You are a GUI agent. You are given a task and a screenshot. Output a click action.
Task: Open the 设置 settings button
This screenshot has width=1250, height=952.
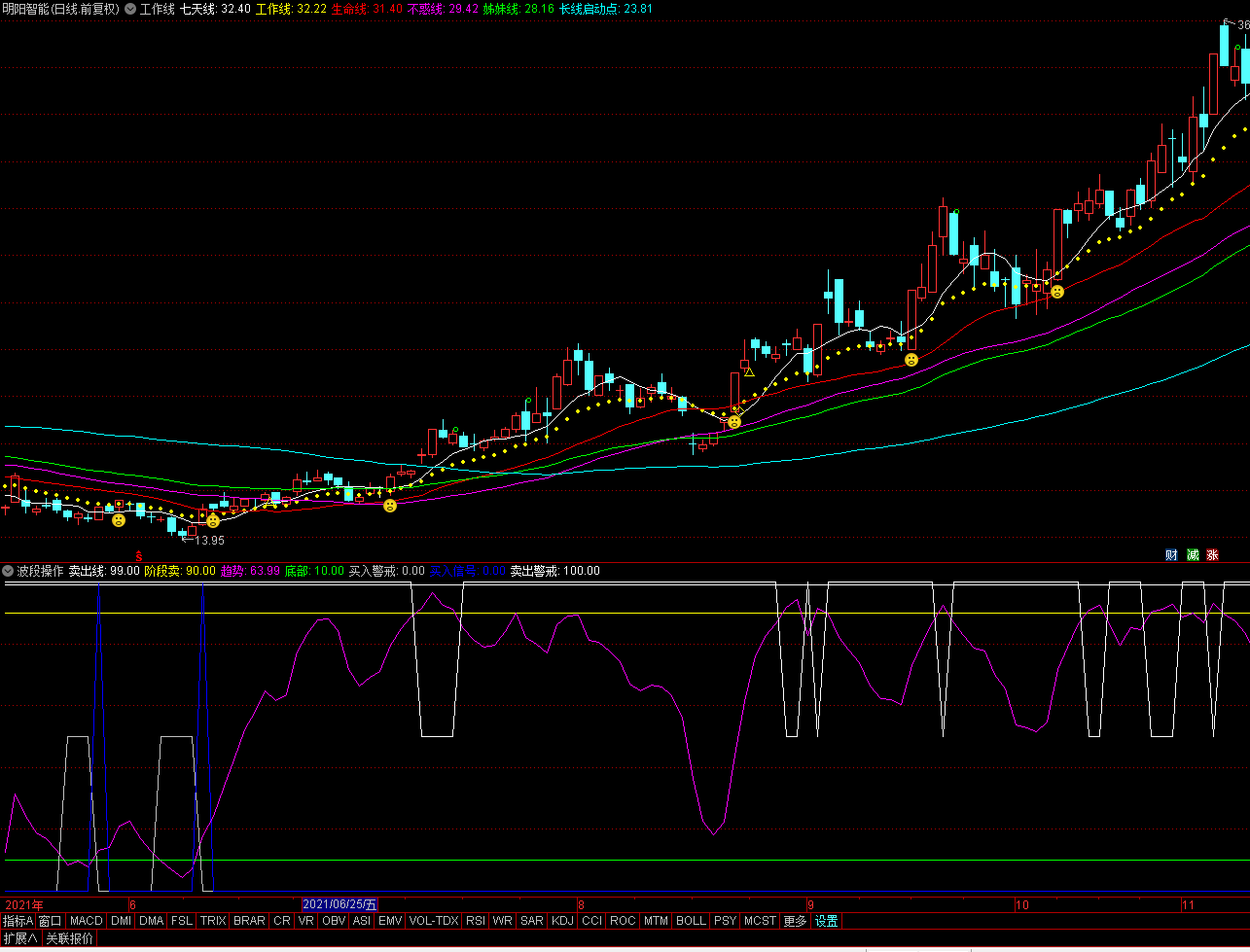[x=826, y=921]
